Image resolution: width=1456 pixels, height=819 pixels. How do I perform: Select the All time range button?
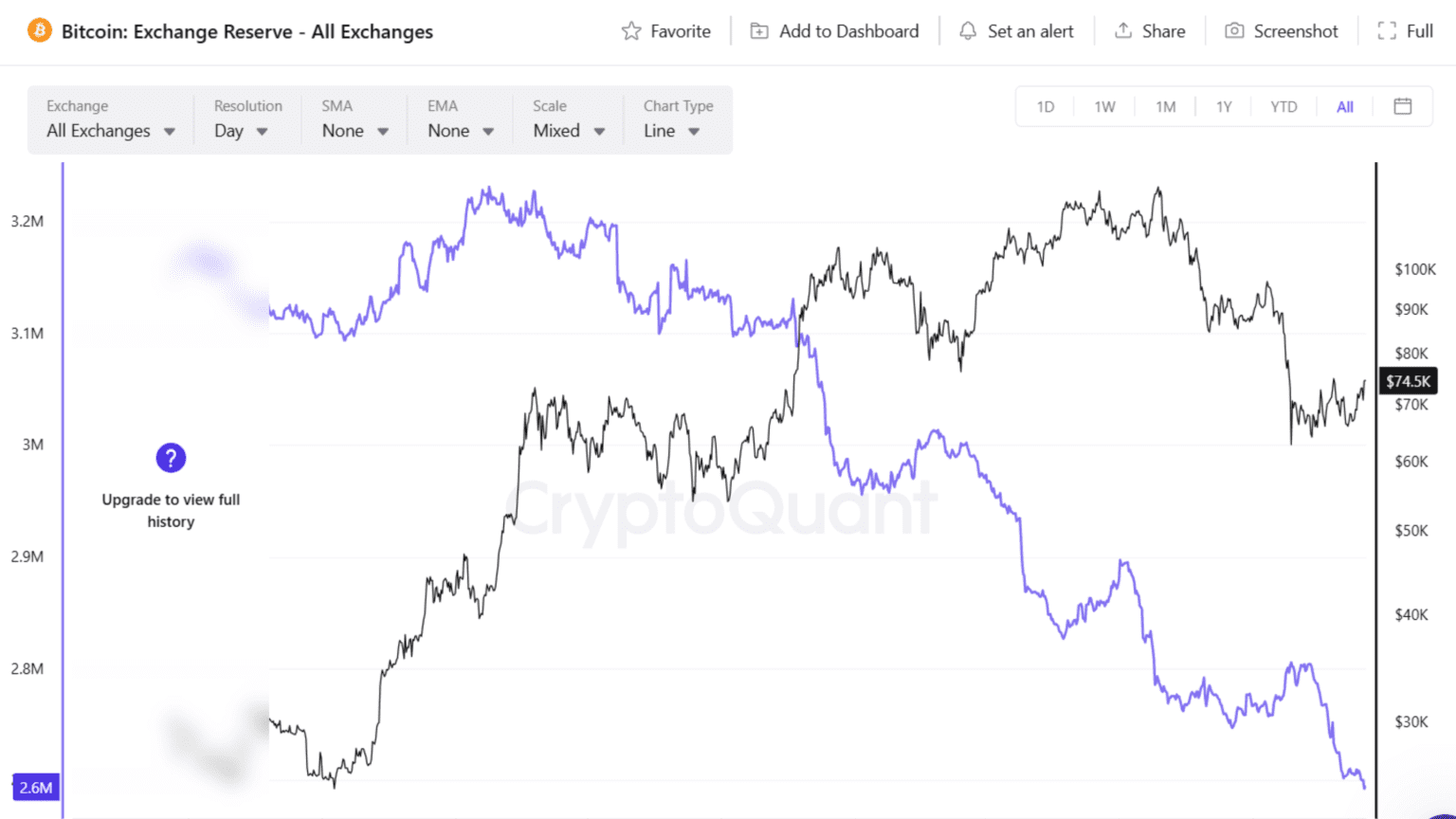pos(1344,106)
